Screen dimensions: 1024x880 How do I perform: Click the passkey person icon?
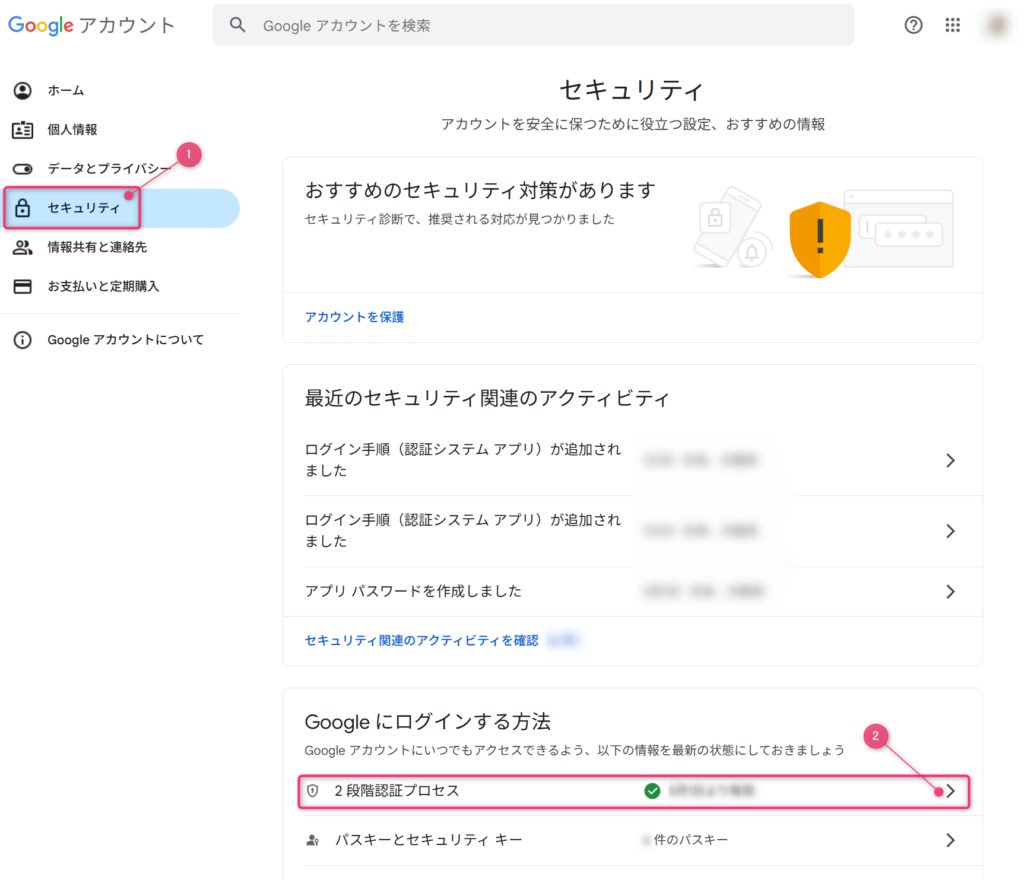tap(313, 840)
